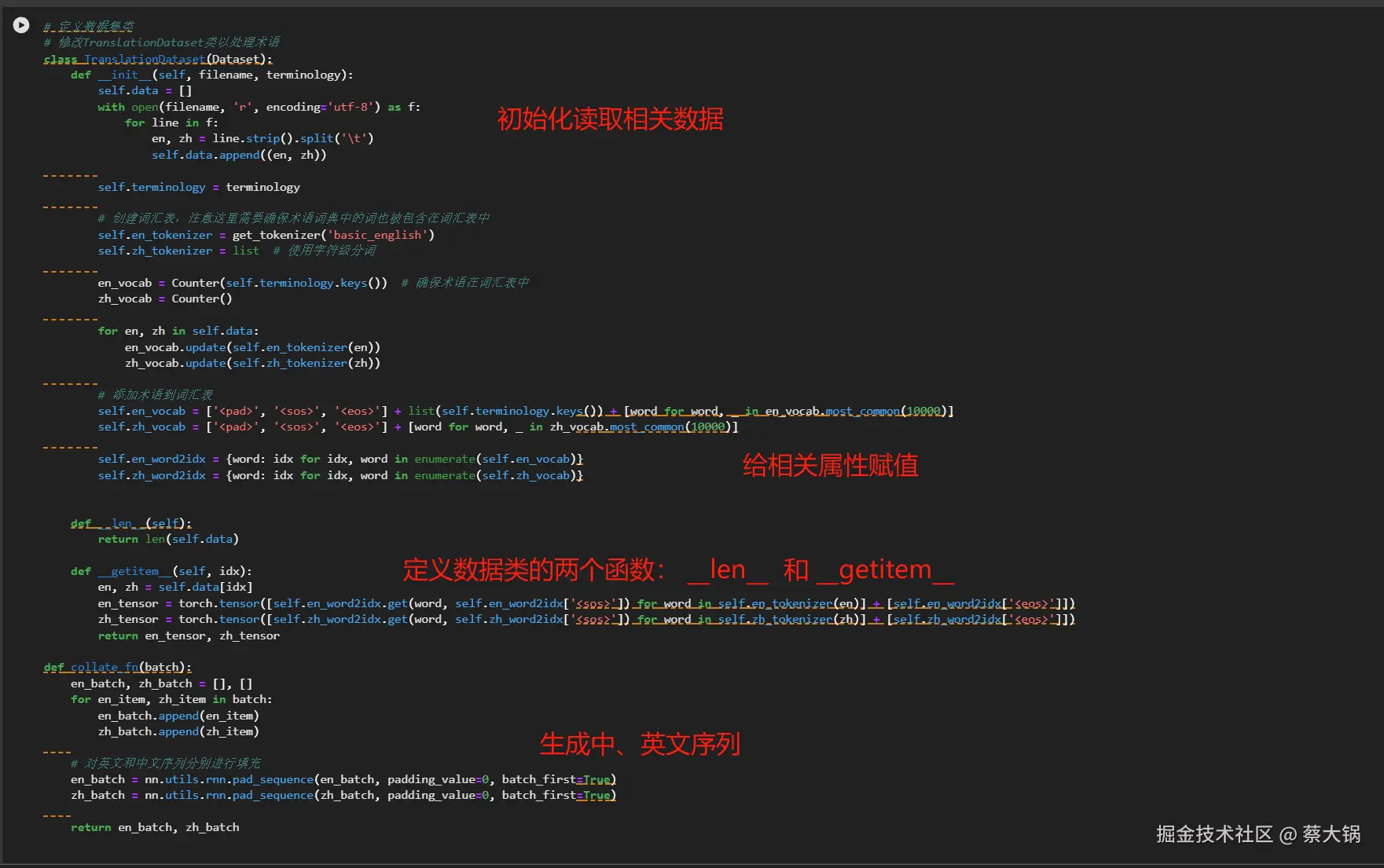Click the self.zh_tokenizer = list line
The image size is (1384, 868).
(178, 251)
